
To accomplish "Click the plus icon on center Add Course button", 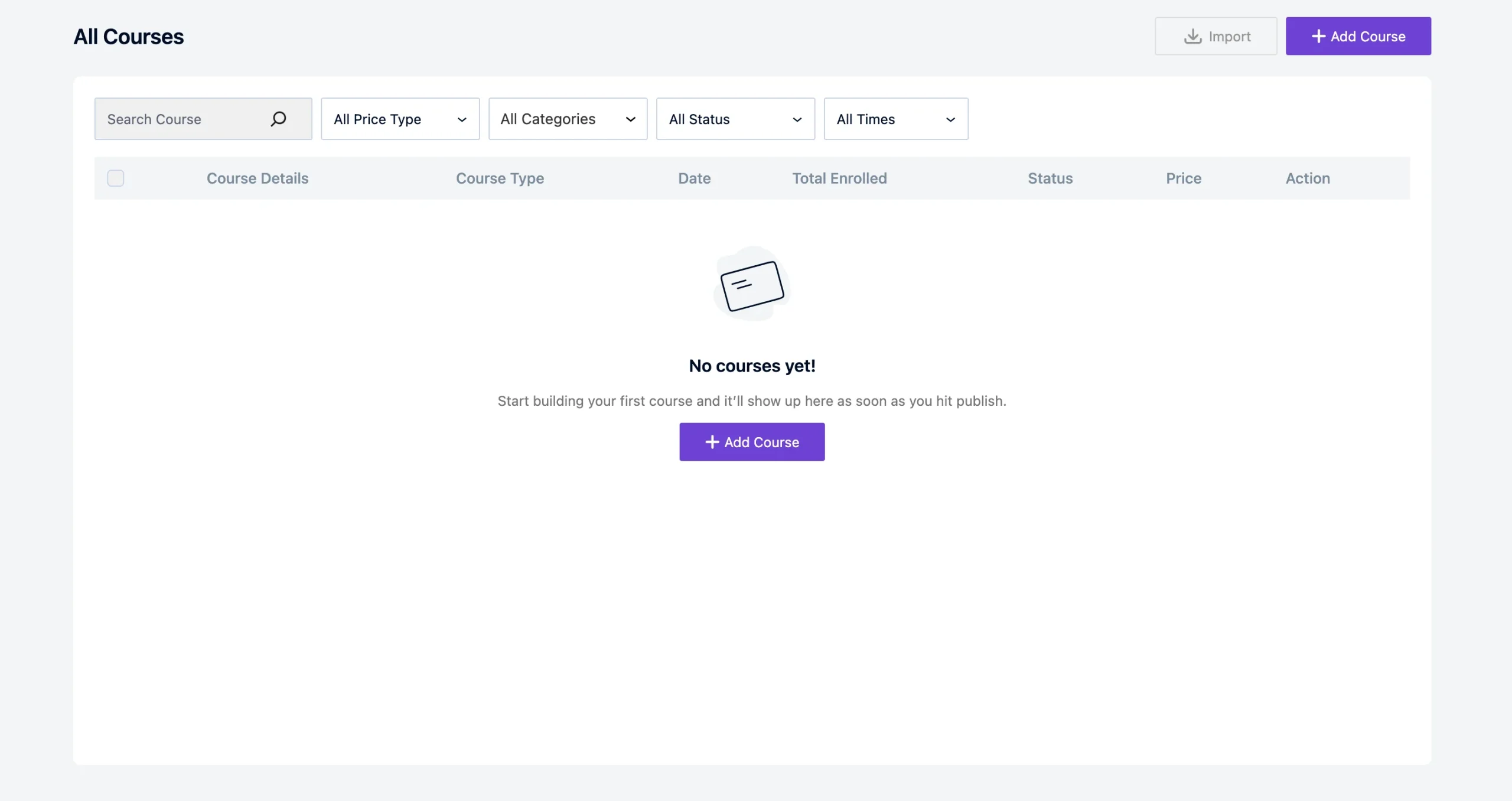I will coord(712,441).
